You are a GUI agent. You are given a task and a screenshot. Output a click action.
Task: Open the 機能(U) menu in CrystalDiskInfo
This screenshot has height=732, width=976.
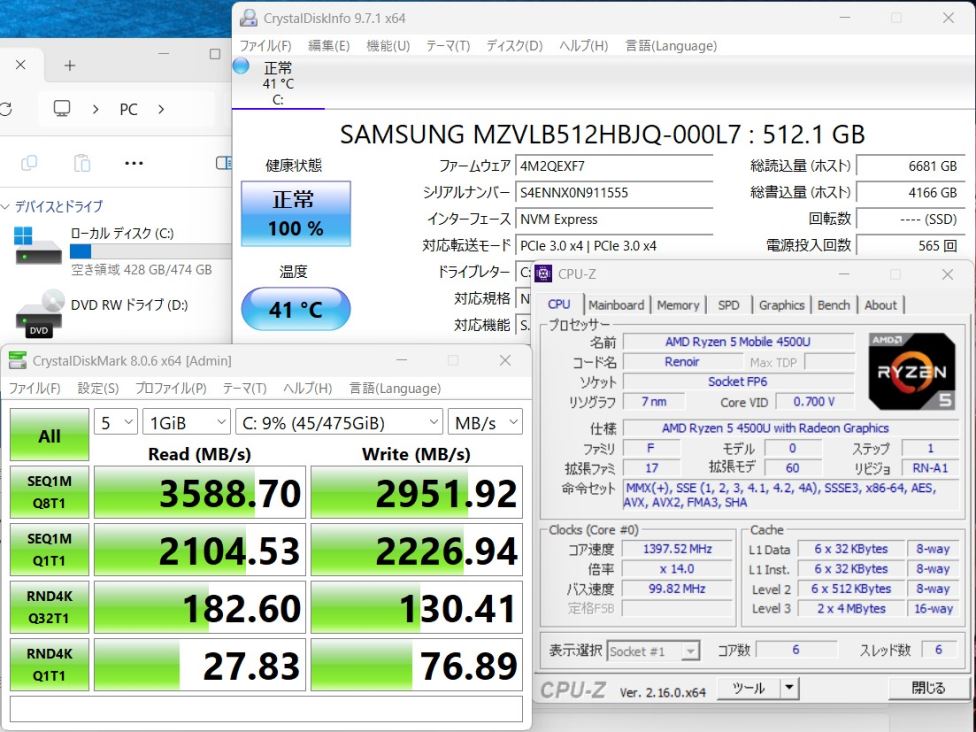(388, 46)
